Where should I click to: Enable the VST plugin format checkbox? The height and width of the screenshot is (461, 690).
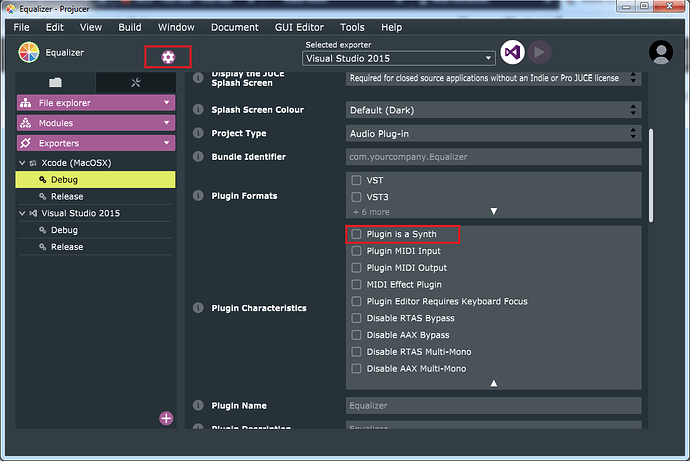356,180
